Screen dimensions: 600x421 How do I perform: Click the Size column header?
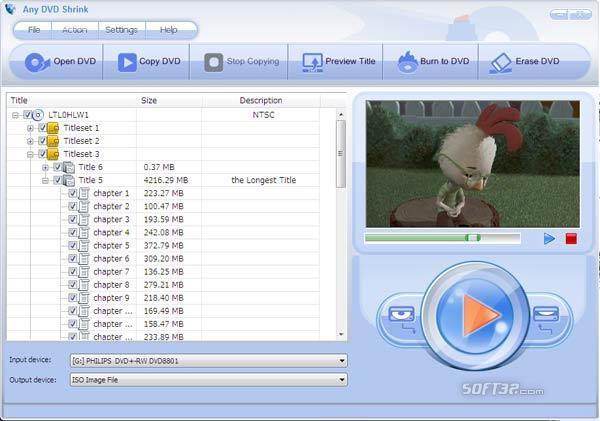pyautogui.click(x=169, y=100)
